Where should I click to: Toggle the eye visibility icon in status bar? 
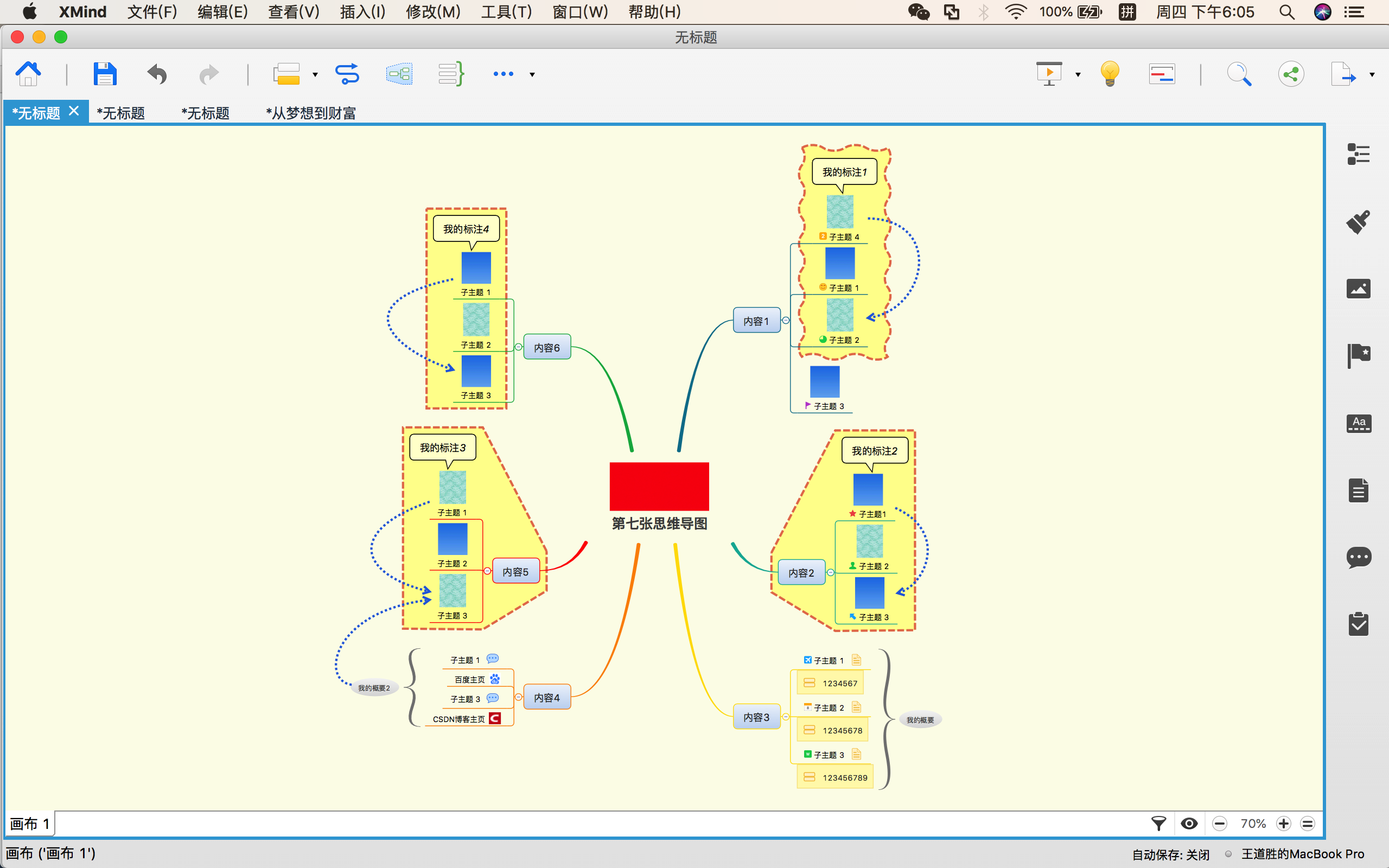(1189, 824)
